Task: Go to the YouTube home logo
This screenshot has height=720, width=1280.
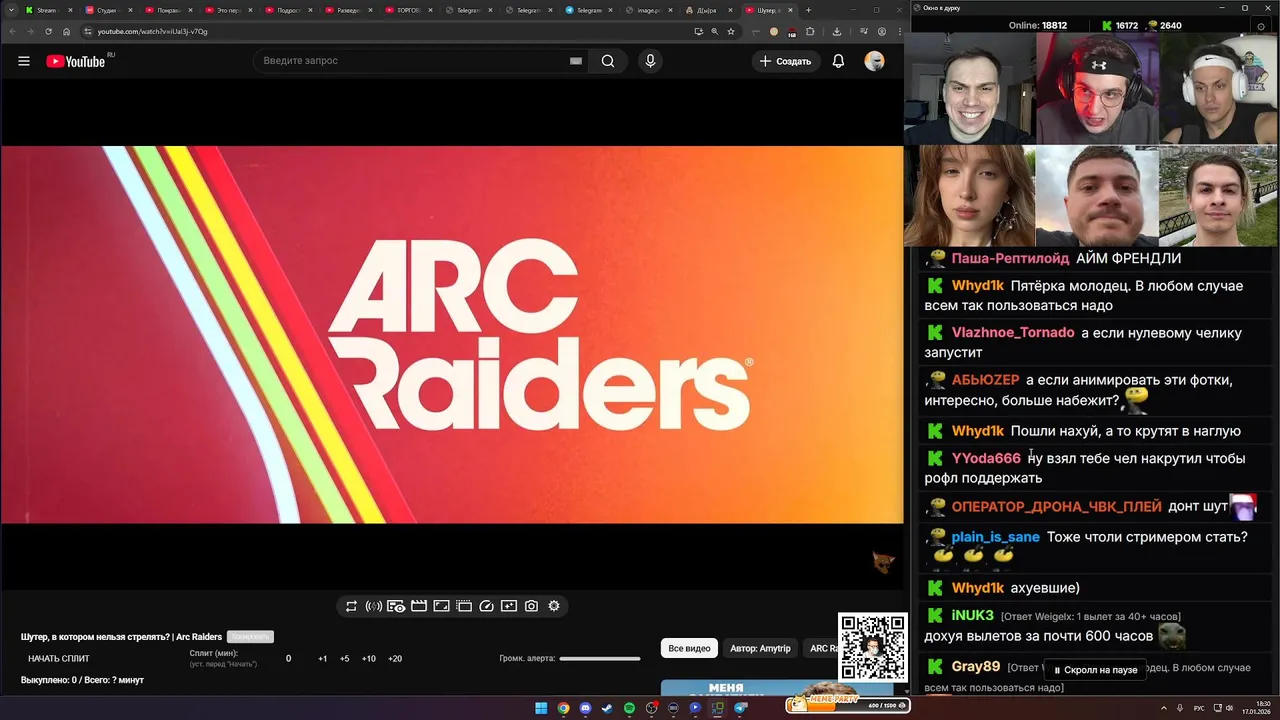Action: [x=76, y=61]
